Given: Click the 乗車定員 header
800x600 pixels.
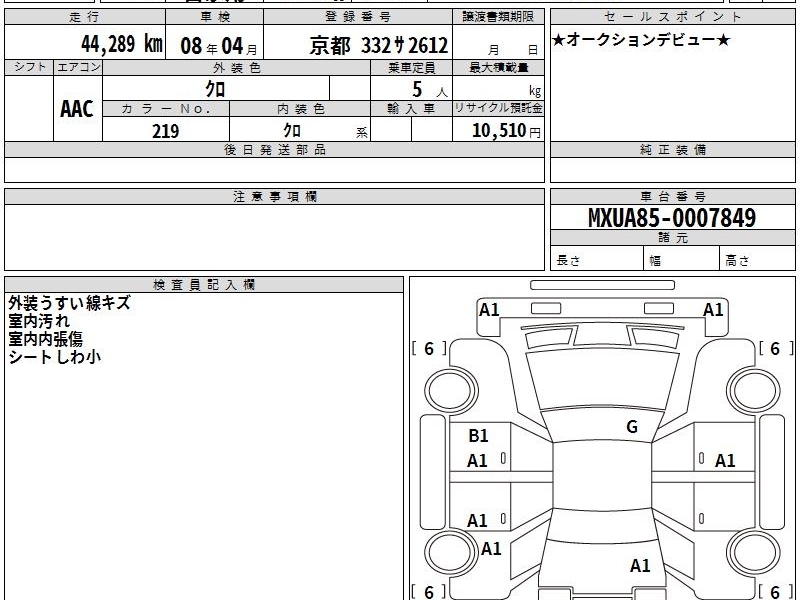Looking at the screenshot, I should click(411, 68).
